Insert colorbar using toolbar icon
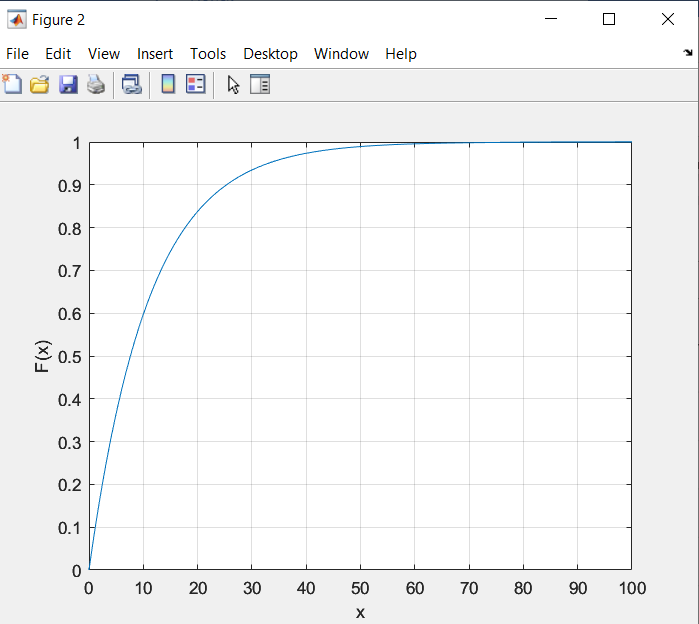The height and width of the screenshot is (624, 699). [168, 84]
